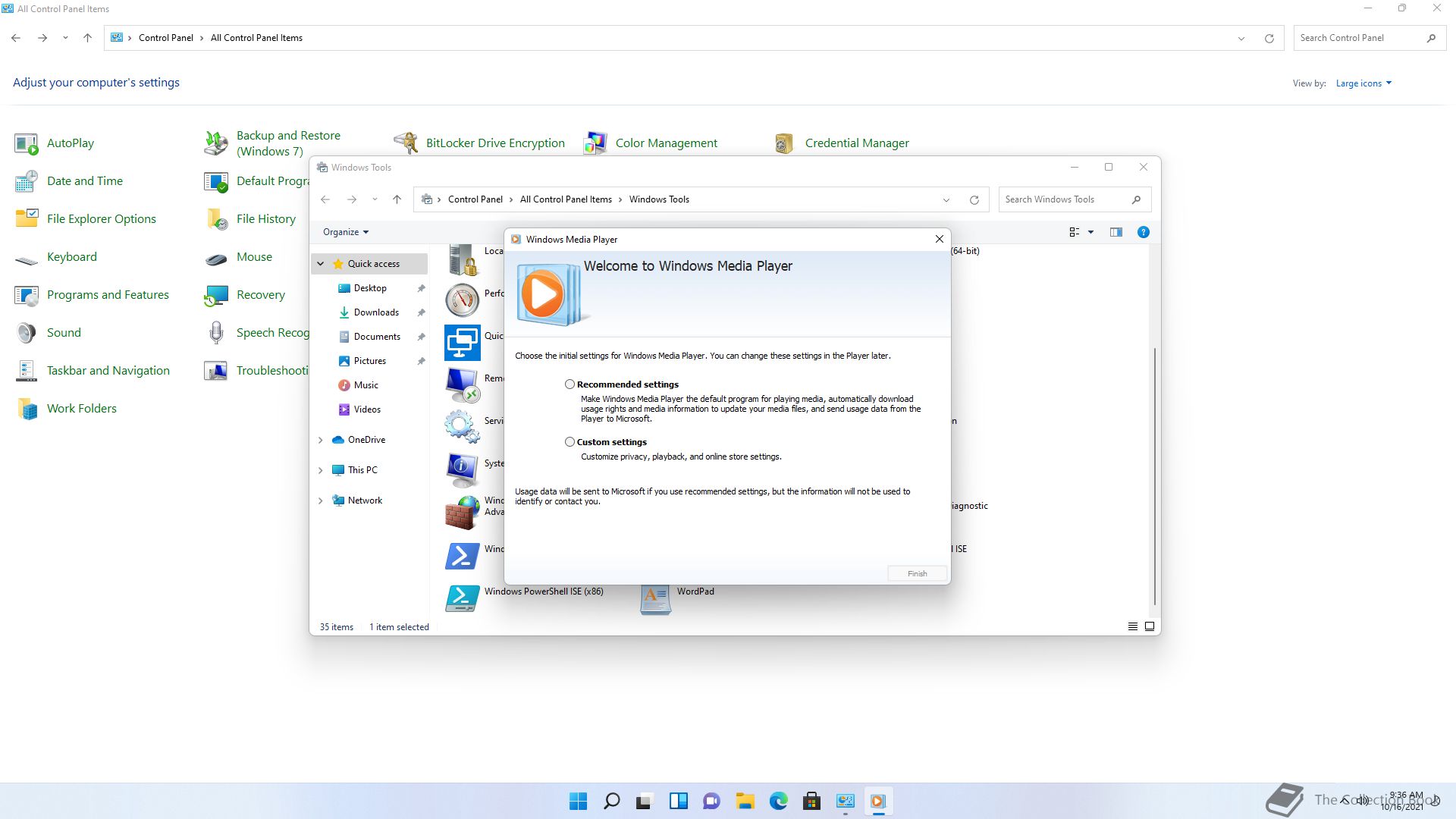Close the Windows Media Player welcome dialog
1456x819 pixels.
pyautogui.click(x=940, y=239)
